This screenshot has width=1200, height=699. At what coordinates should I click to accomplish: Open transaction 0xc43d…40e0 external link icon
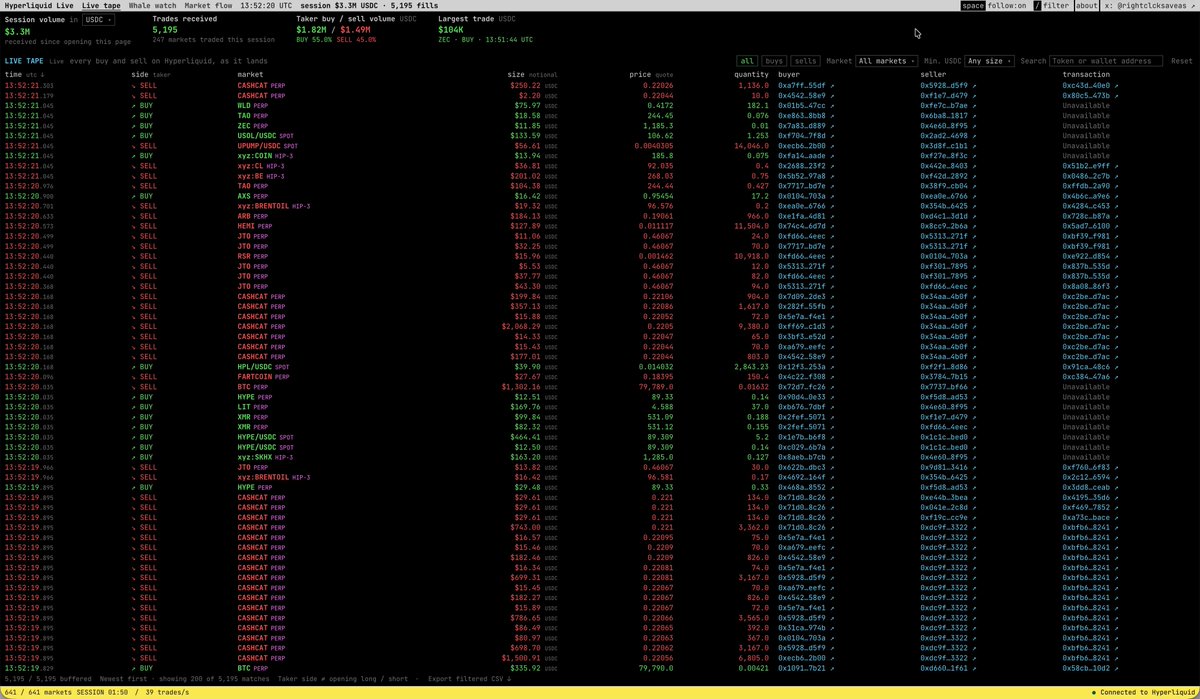(x=1115, y=86)
